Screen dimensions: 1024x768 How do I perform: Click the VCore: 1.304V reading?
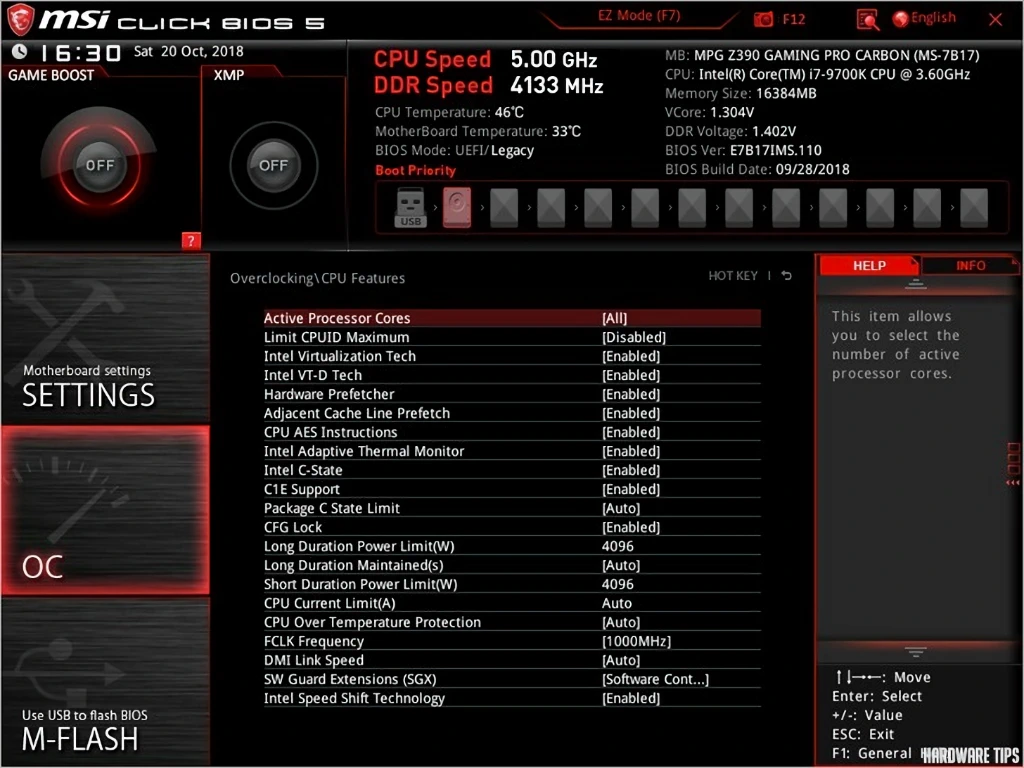point(710,112)
